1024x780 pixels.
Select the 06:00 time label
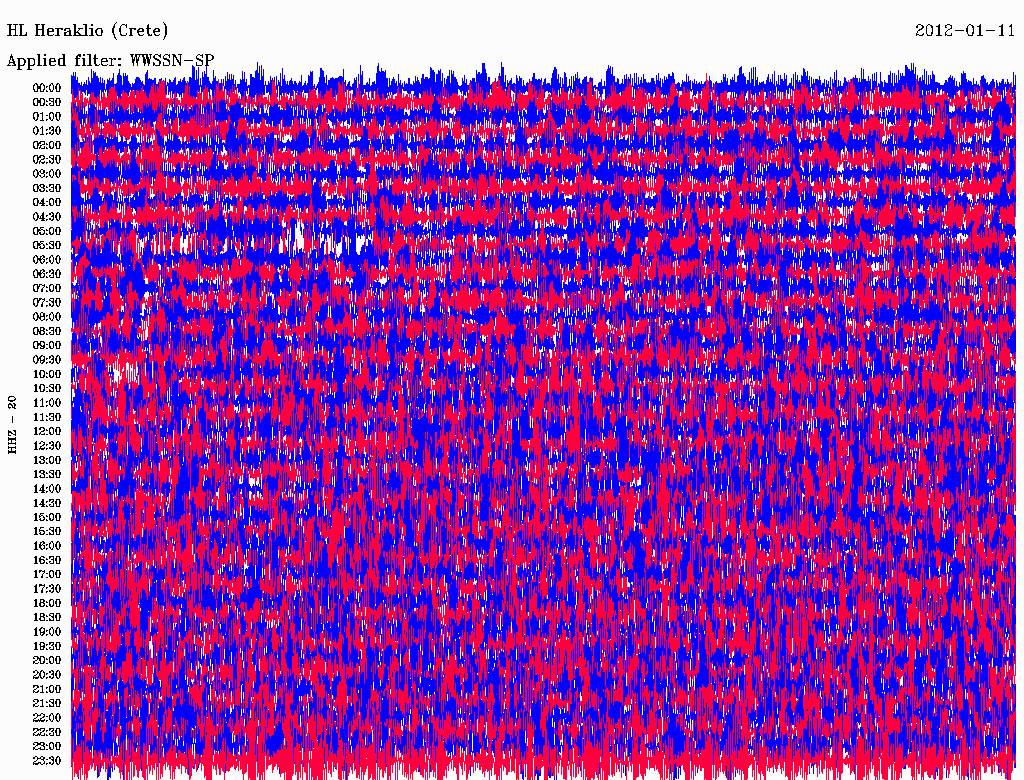47,260
